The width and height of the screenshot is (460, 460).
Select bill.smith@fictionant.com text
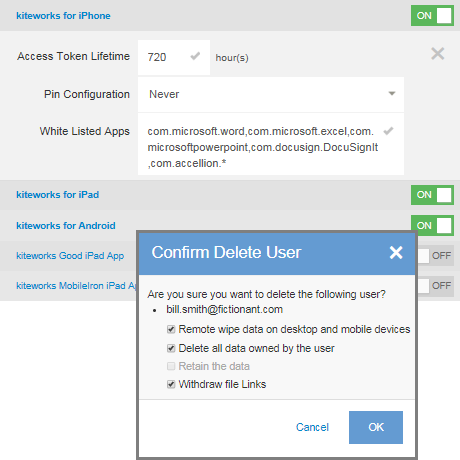click(224, 309)
